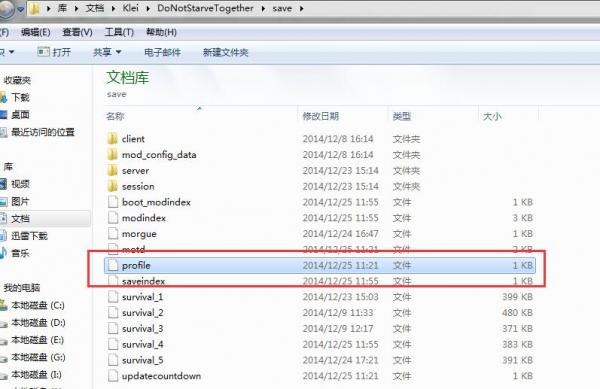Viewport: 600px width, 389px height.
Task: Open the 查看(V) menu
Action: click(x=77, y=33)
